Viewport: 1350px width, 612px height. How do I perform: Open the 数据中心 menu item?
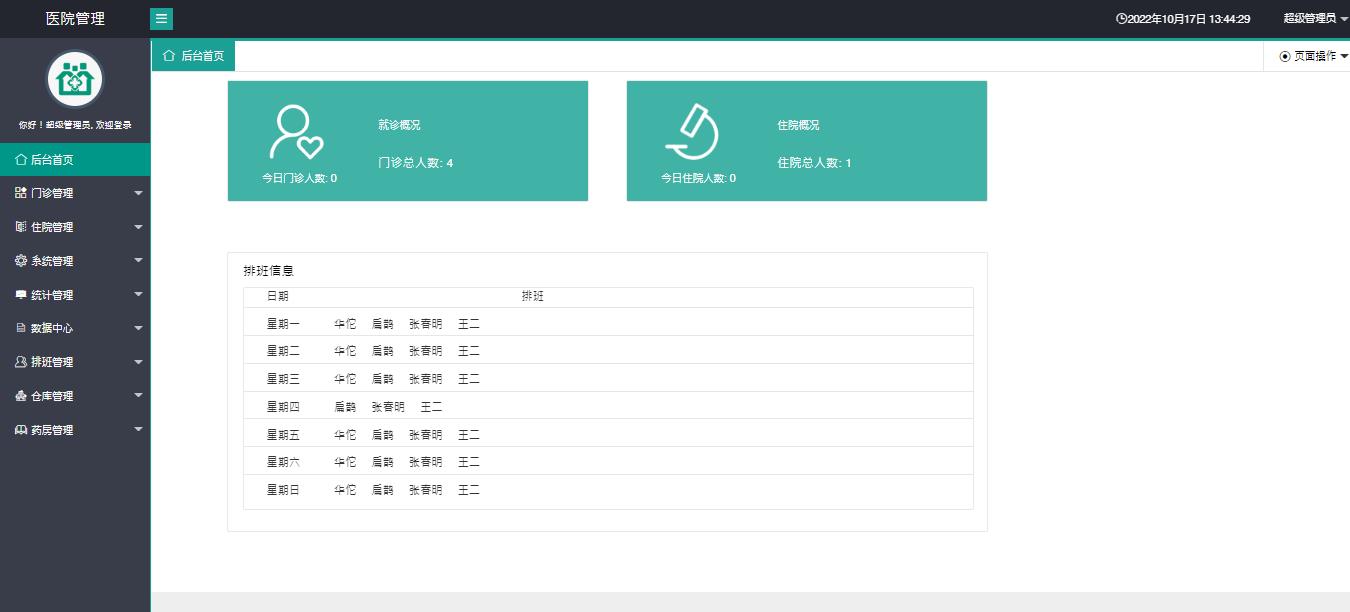click(x=75, y=328)
